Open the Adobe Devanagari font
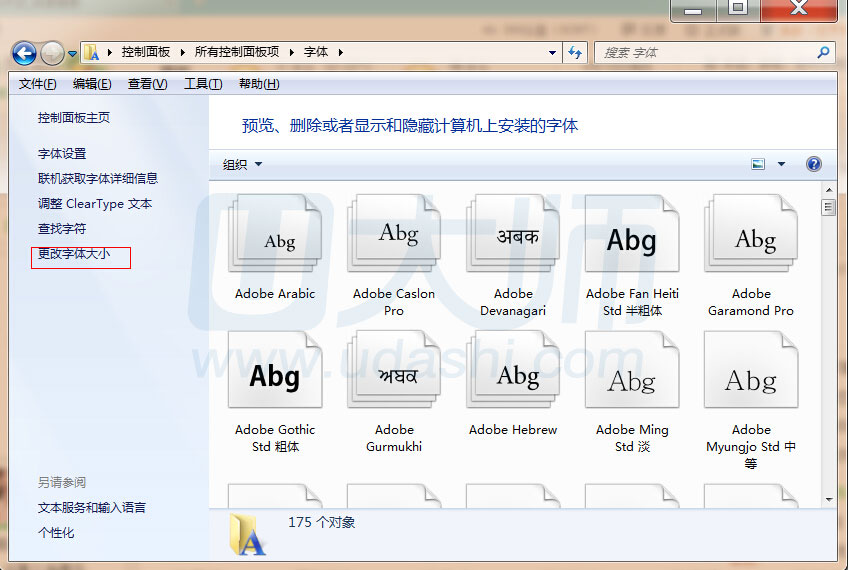 click(512, 237)
